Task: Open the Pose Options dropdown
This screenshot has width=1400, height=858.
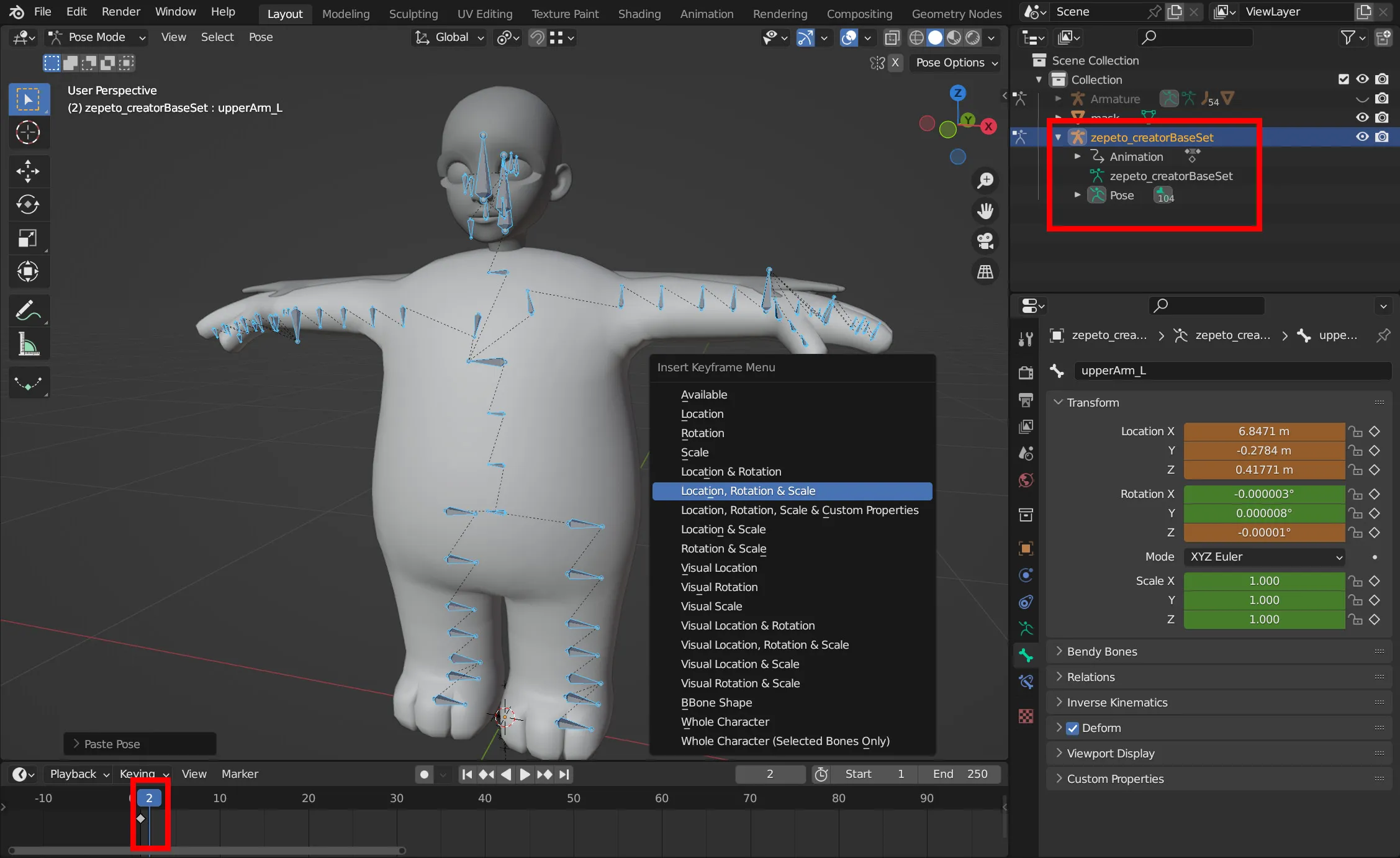Action: [956, 63]
